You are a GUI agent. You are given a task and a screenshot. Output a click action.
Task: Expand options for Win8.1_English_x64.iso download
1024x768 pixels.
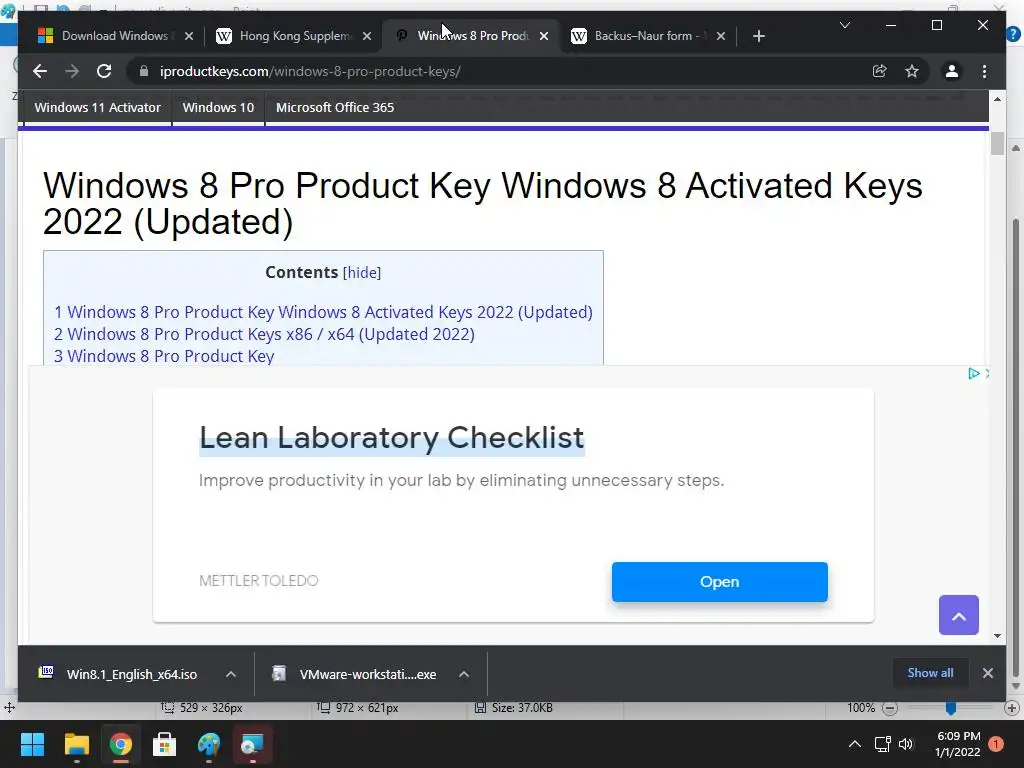[x=231, y=674]
